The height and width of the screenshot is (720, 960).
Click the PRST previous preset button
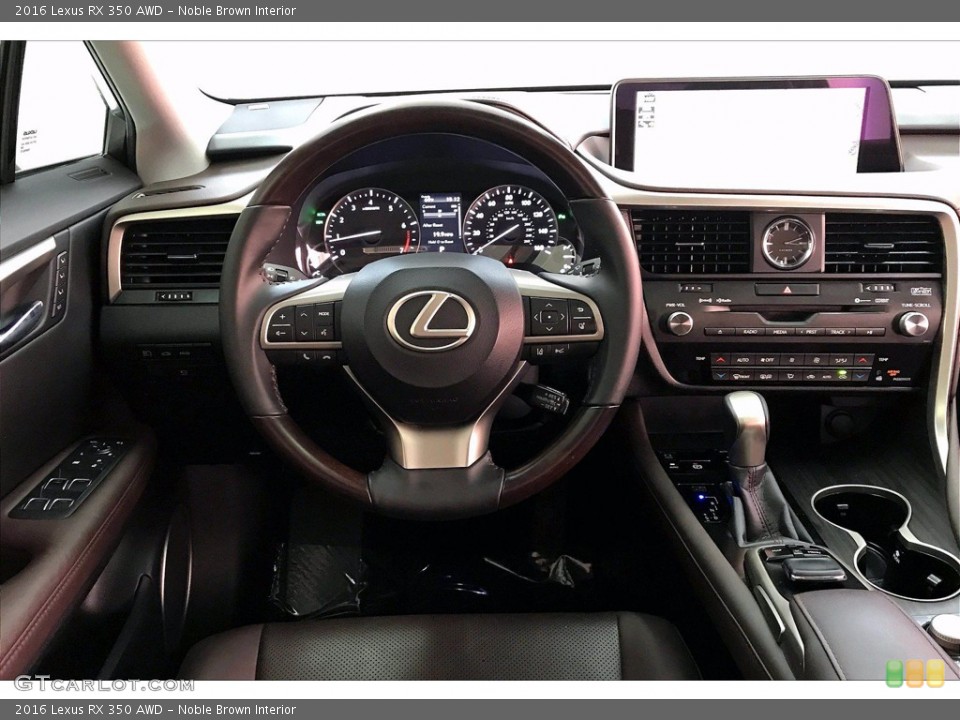click(811, 332)
